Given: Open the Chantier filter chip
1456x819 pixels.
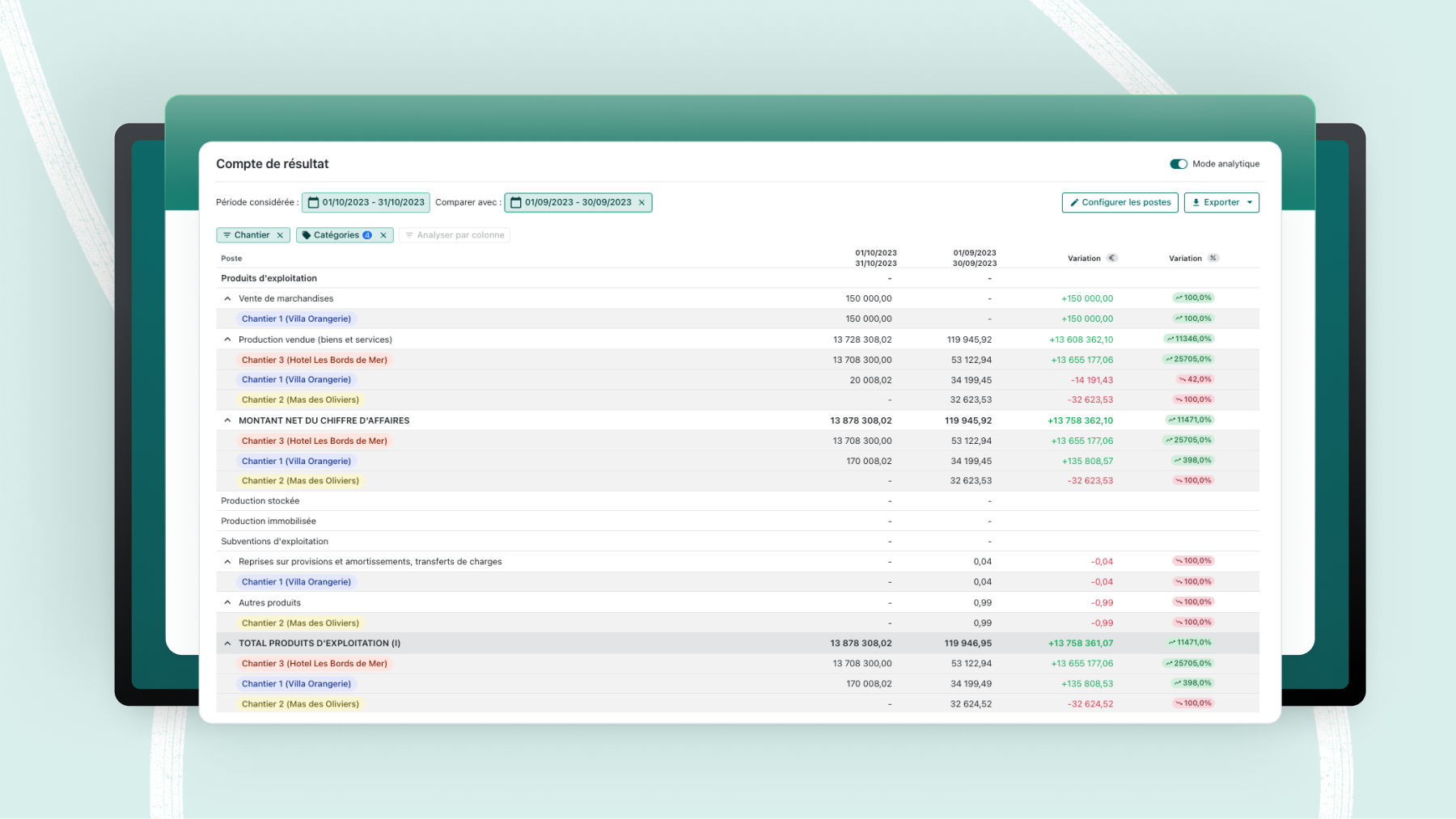Looking at the screenshot, I should pos(252,235).
